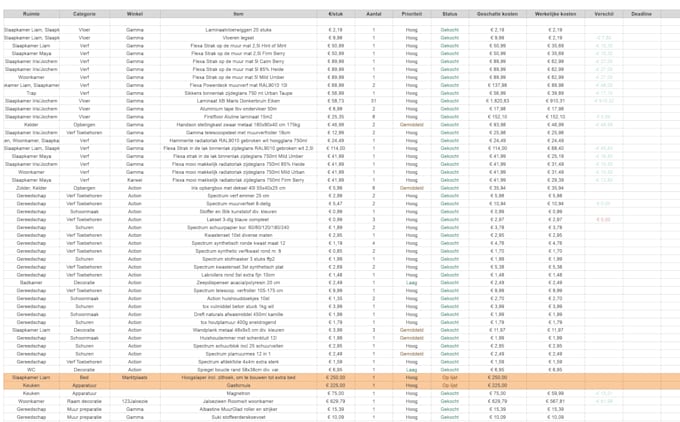This screenshot has height=422, width=680.
Task: Click the 'Spectrum afdekfolie' item cell
Action: pyautogui.click(x=238, y=362)
